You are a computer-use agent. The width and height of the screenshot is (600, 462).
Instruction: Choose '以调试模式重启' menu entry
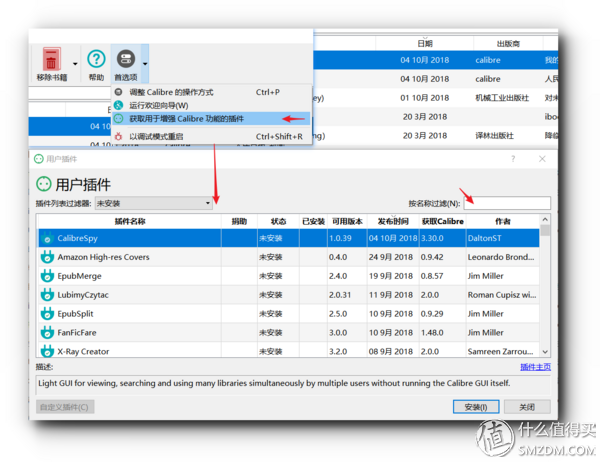click(212, 136)
